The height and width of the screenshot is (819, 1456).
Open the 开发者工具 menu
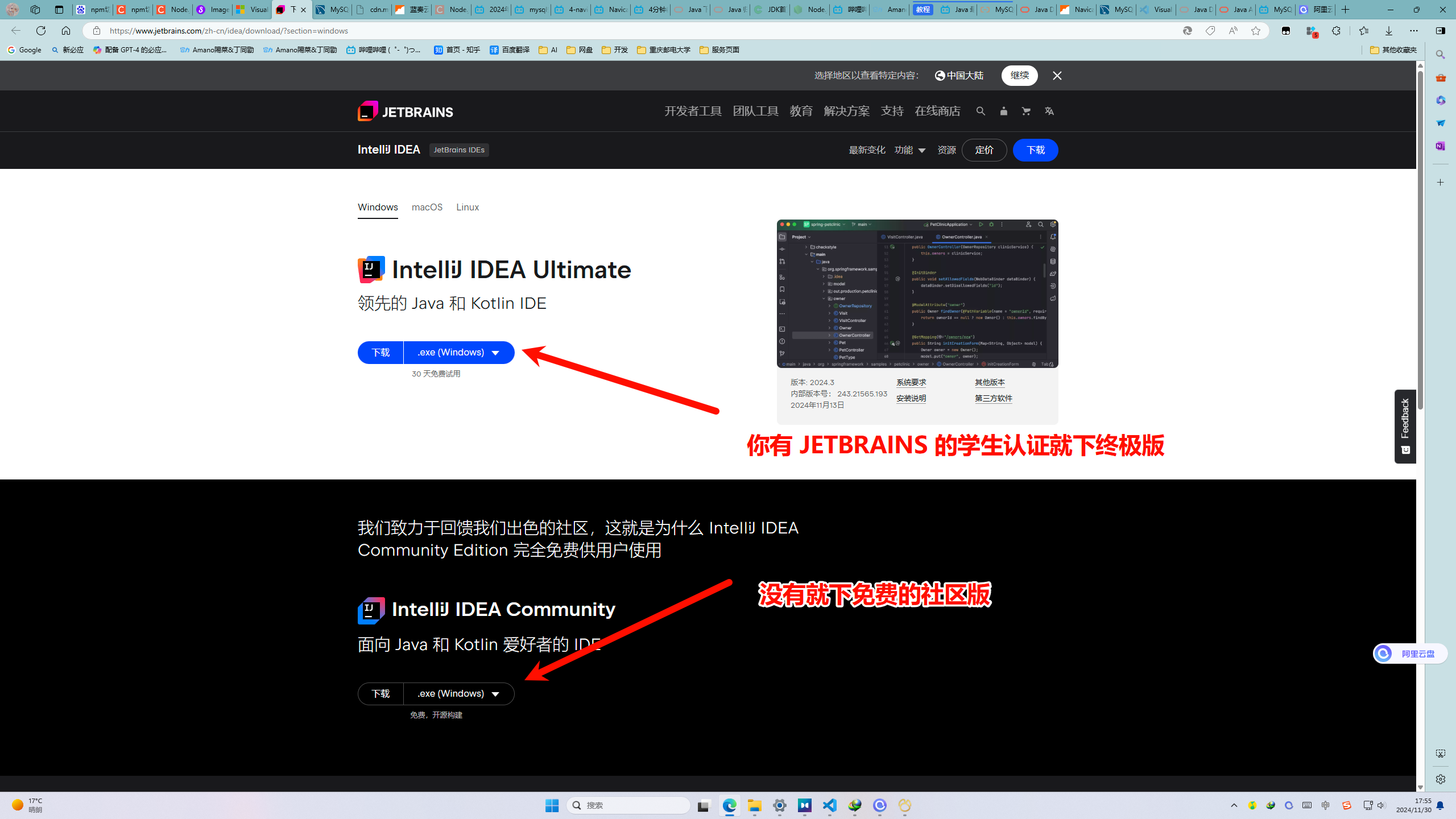(693, 111)
